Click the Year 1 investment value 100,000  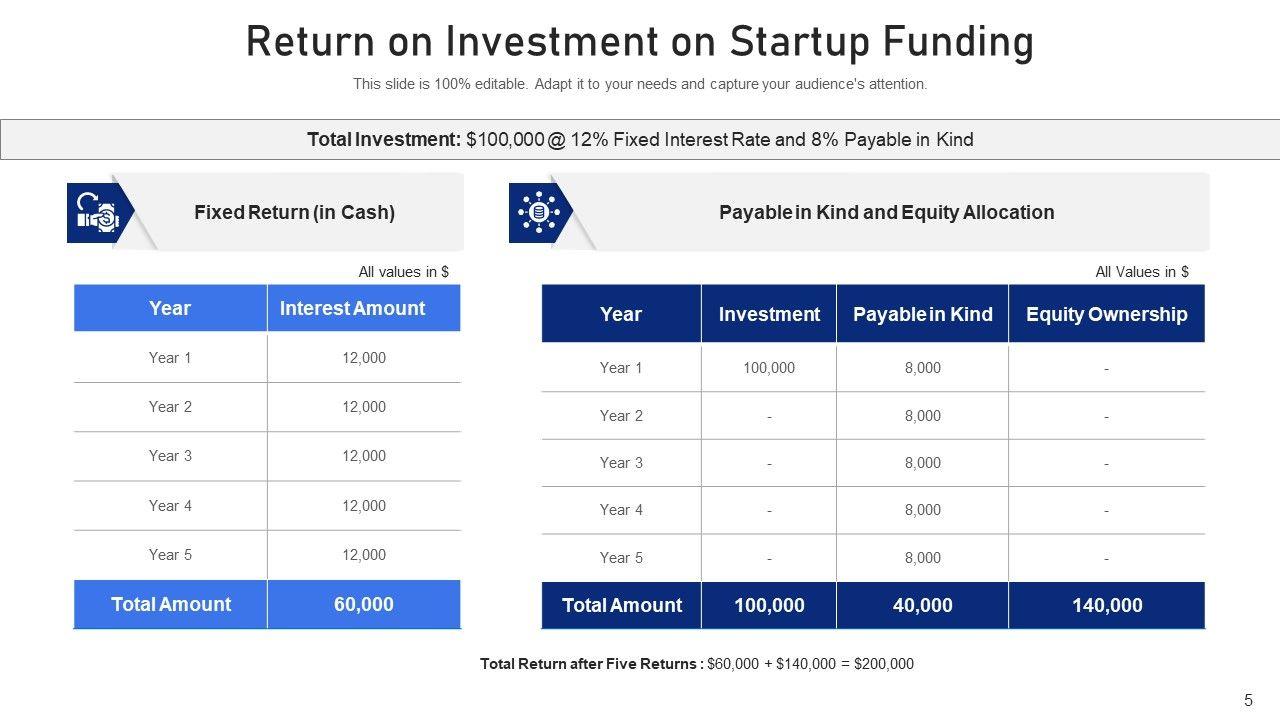(769, 368)
